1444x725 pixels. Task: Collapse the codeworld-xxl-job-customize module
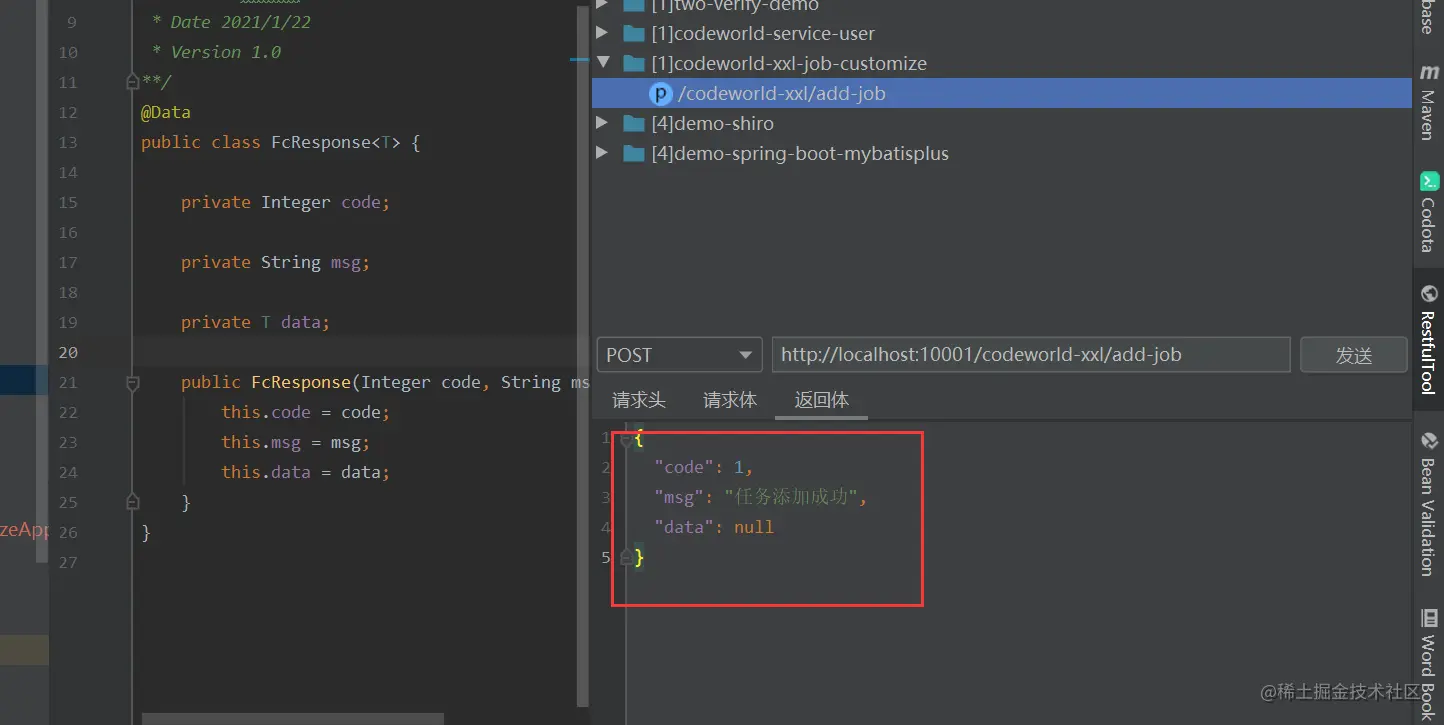602,63
